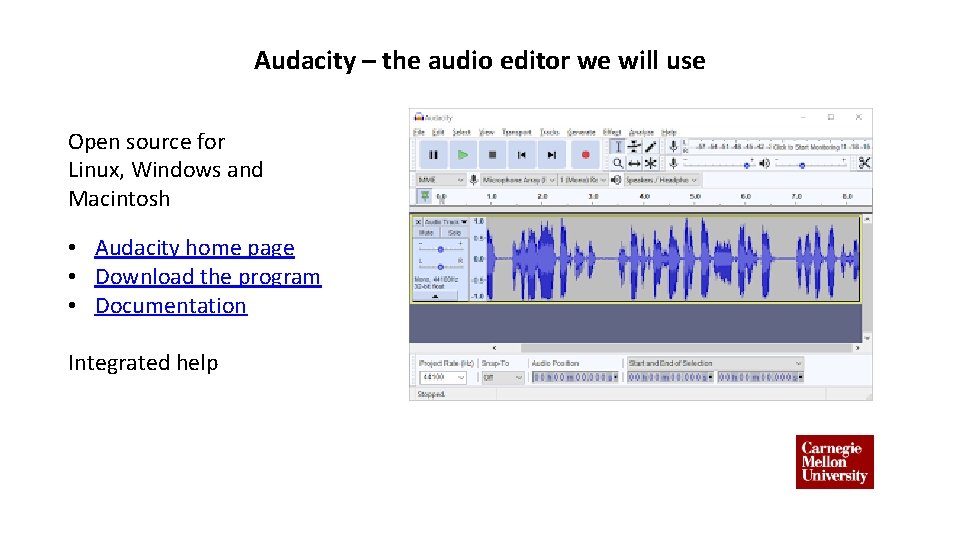Screen dimensions: 960x540
Task: Open the Select menu
Action: 462,132
